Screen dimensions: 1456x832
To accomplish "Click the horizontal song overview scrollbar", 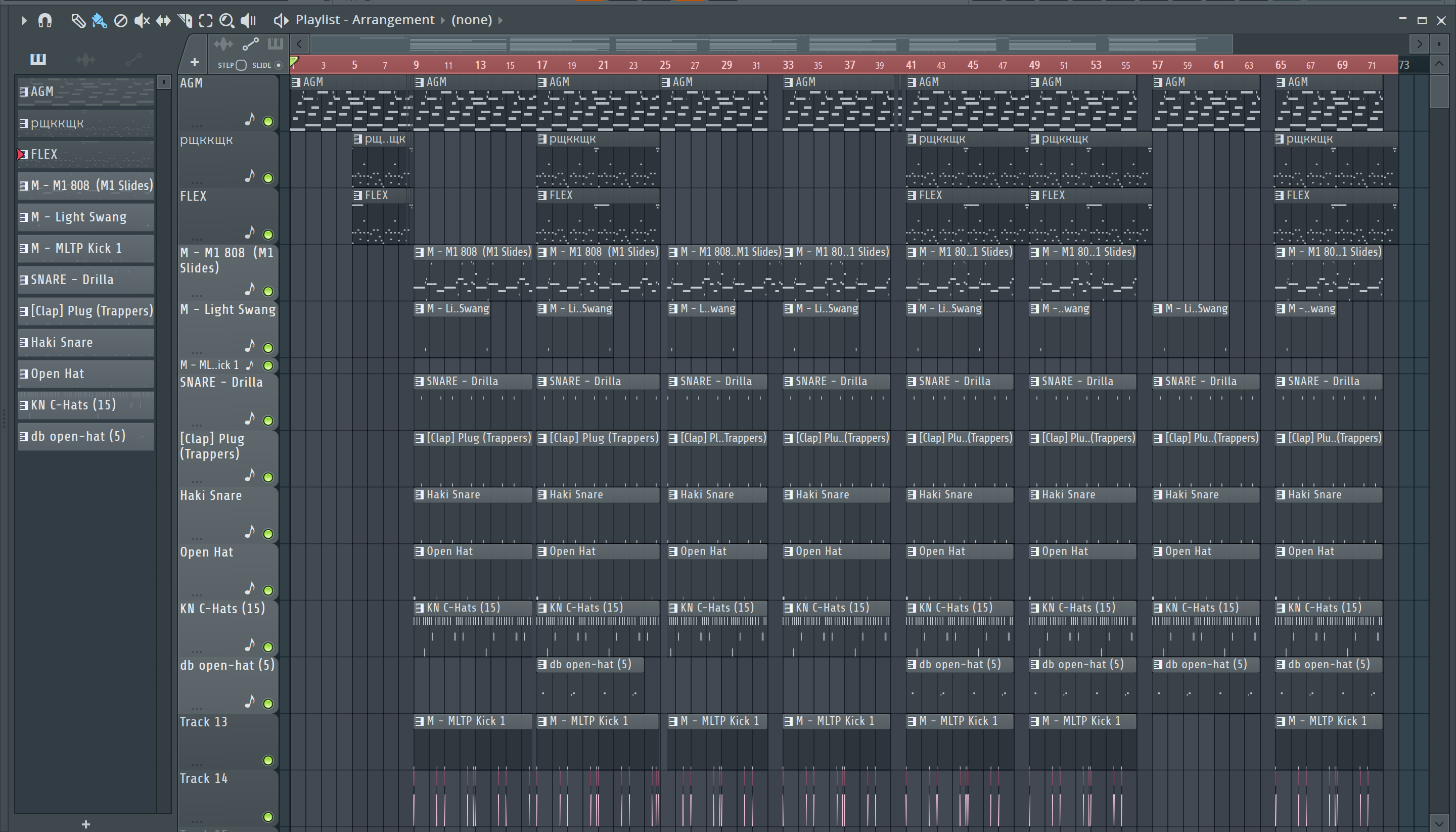I will click(x=771, y=43).
